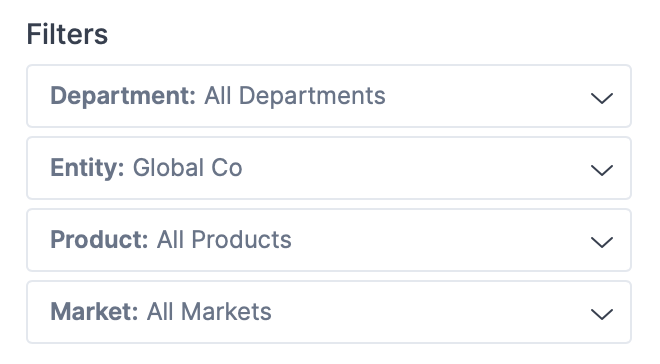Click the bold 'Entity:' label
This screenshot has width=660, height=364.
87,168
